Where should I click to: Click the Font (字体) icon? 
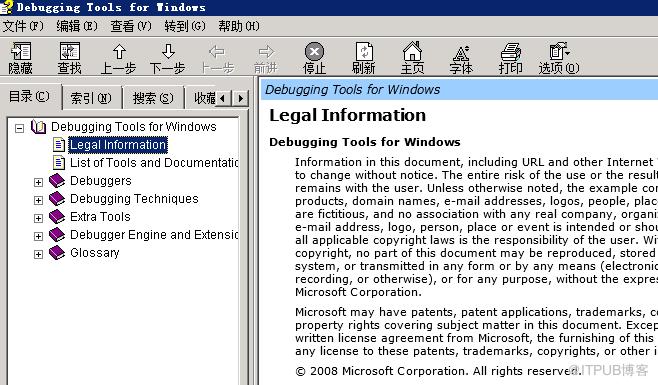coord(461,53)
